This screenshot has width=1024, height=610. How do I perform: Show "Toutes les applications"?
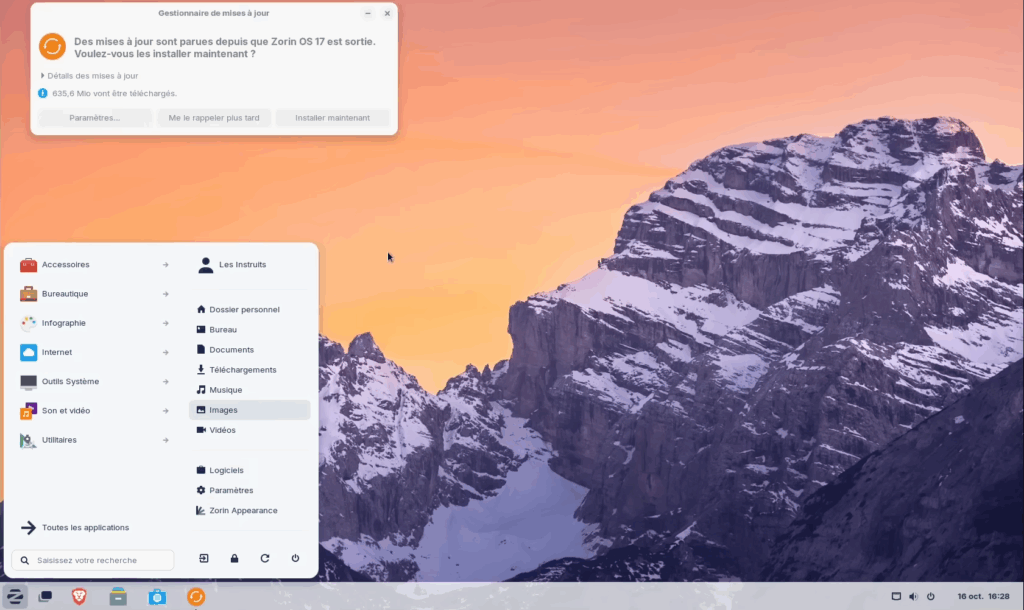[x=85, y=527]
